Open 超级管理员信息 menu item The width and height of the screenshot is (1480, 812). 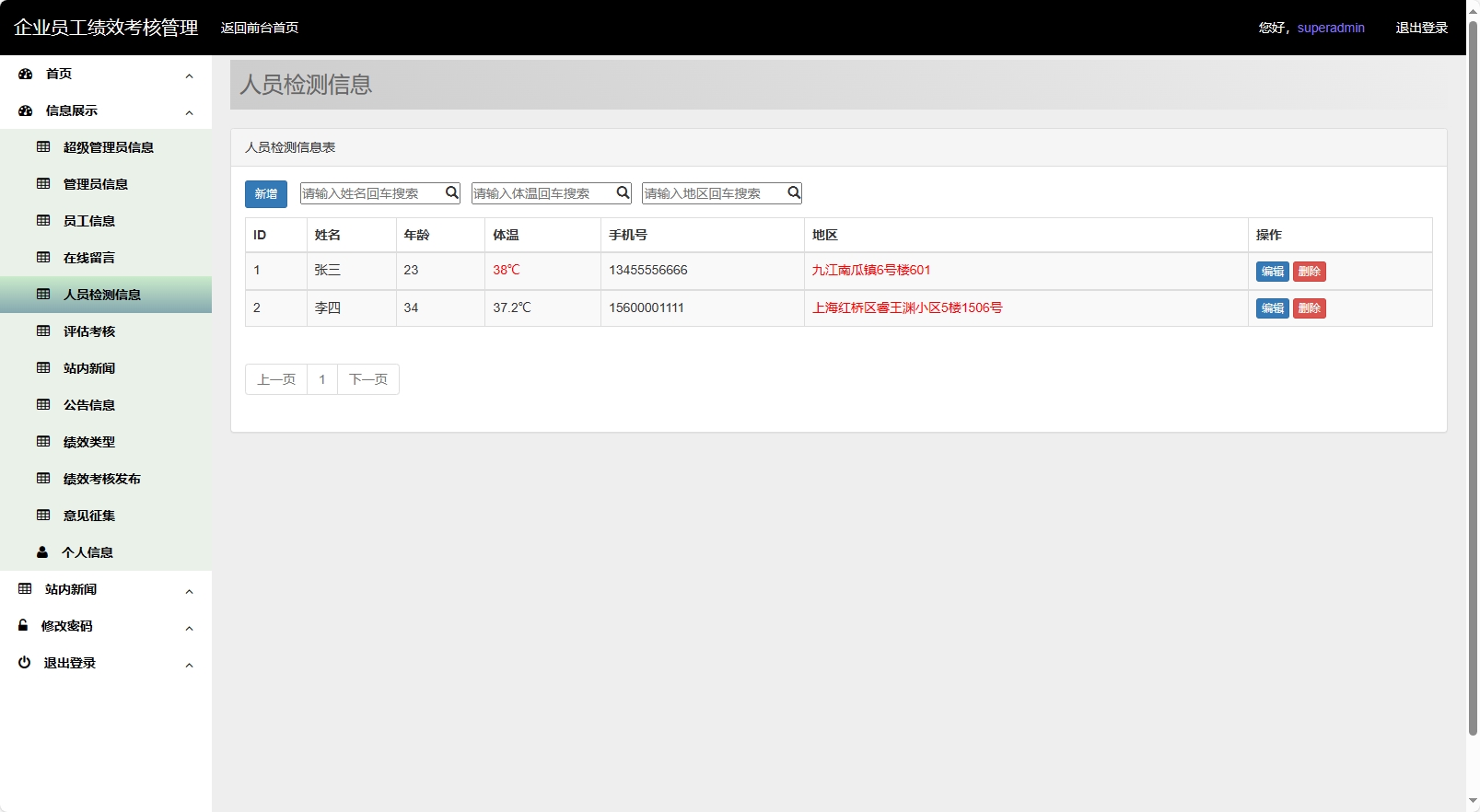pyautogui.click(x=106, y=147)
